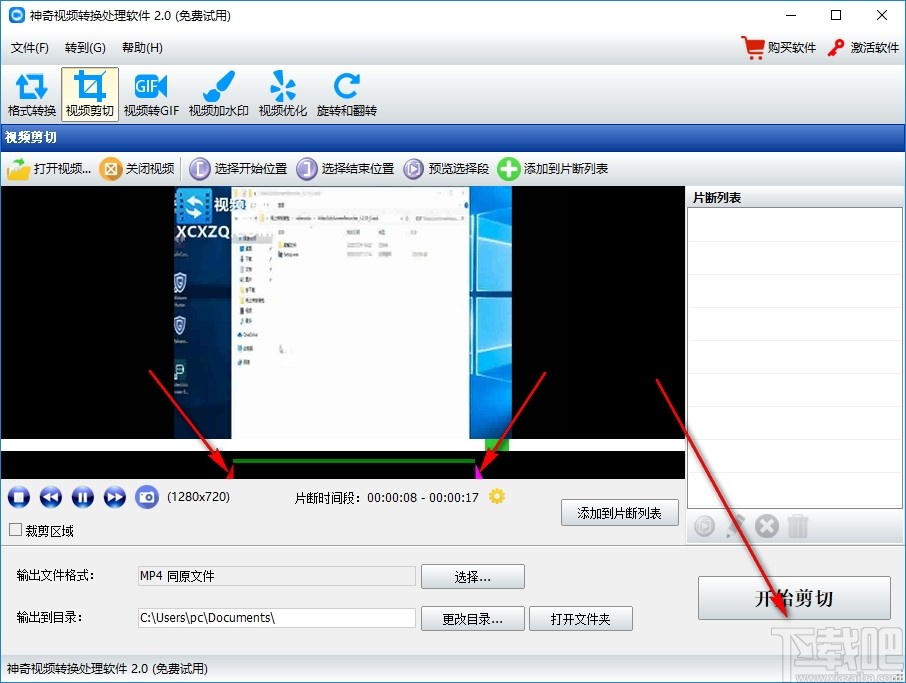Viewport: 906px width, 683px height.
Task: Open the 文件(F) menu
Action: point(29,47)
